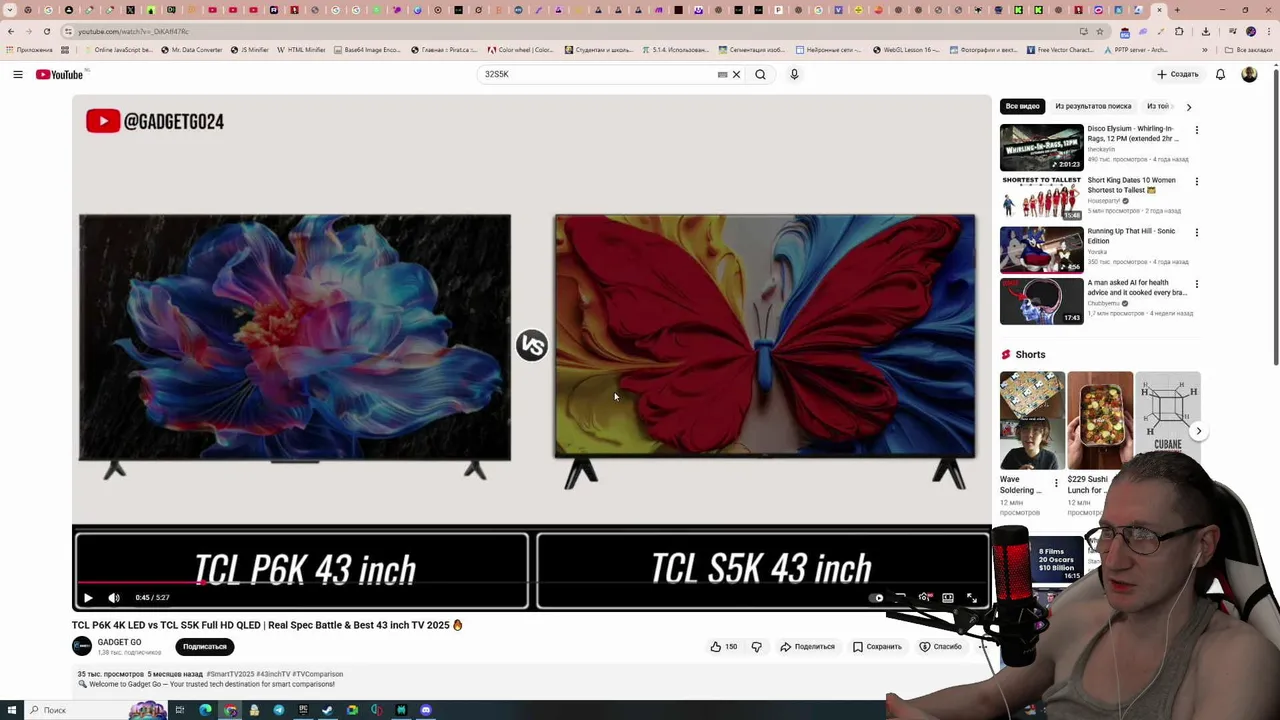Toggle autoplay switch in player
This screenshot has height=720, width=1280.
point(877,597)
